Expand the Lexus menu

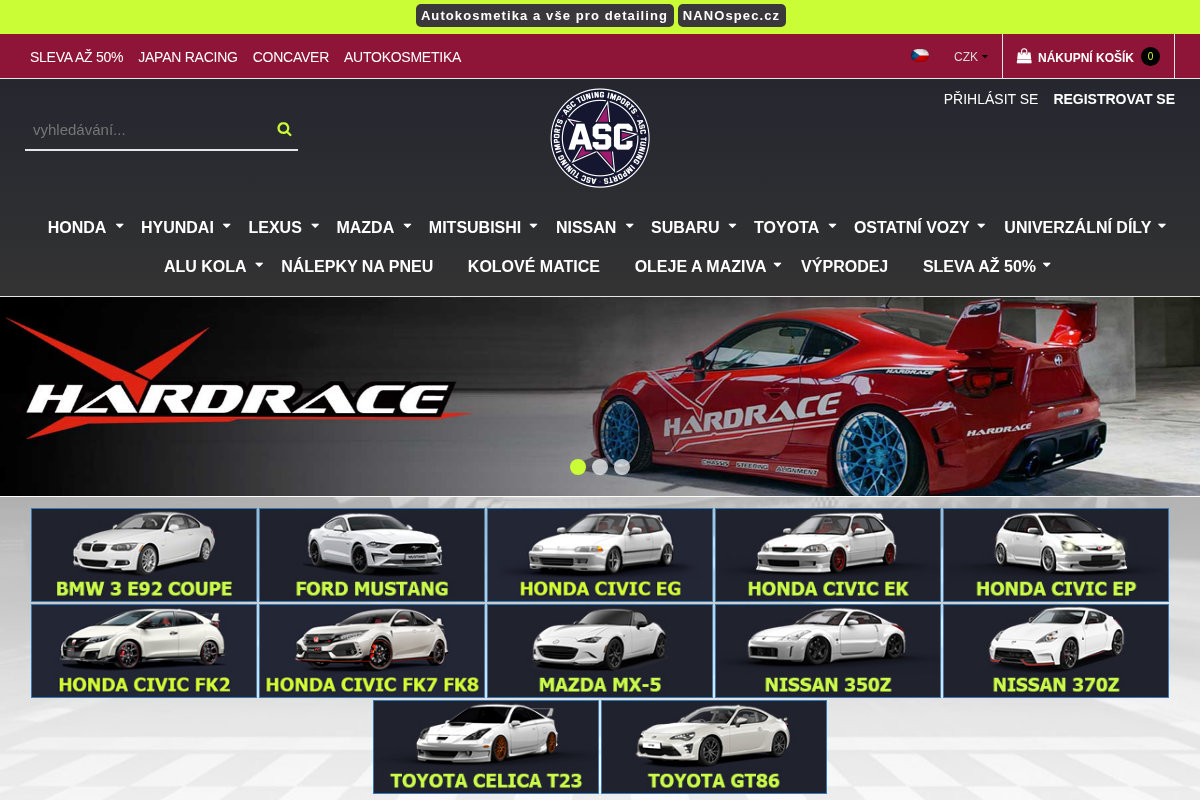click(x=284, y=227)
